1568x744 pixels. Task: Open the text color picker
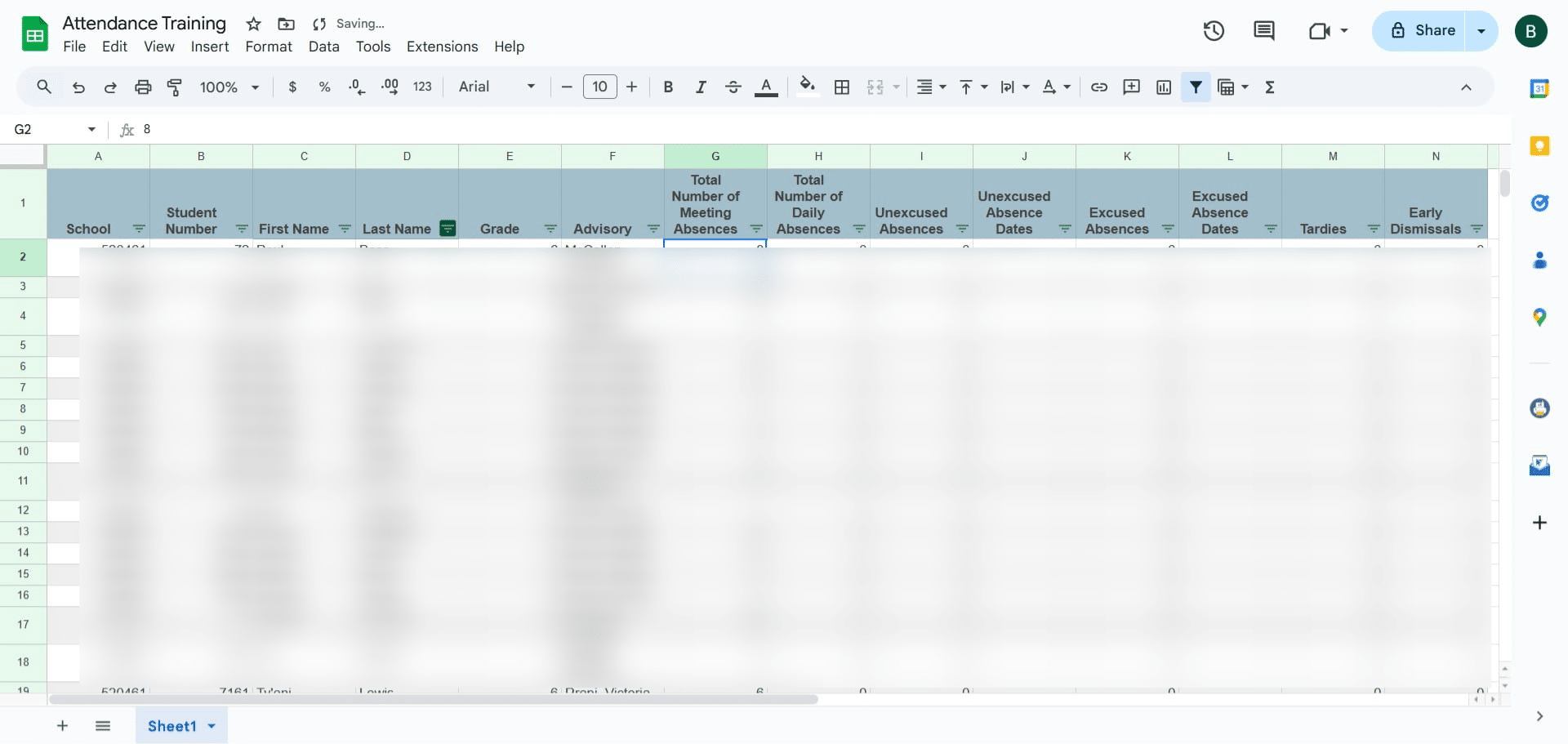(766, 87)
